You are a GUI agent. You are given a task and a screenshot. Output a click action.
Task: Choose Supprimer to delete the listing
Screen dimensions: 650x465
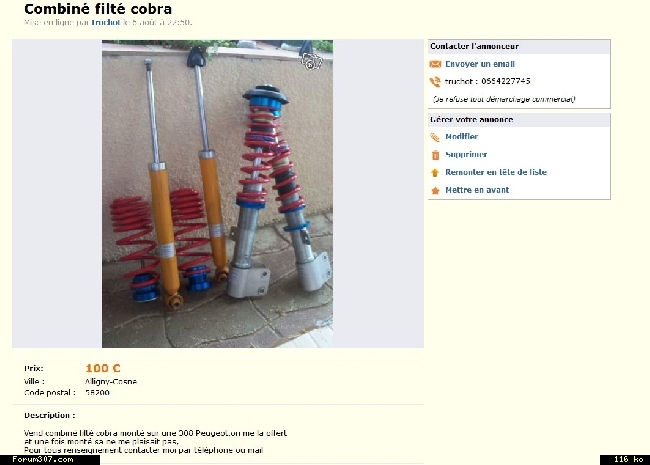click(466, 155)
